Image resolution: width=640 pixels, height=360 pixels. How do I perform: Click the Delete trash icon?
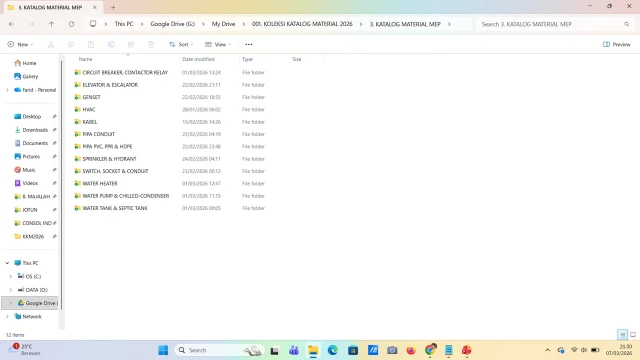(x=151, y=44)
